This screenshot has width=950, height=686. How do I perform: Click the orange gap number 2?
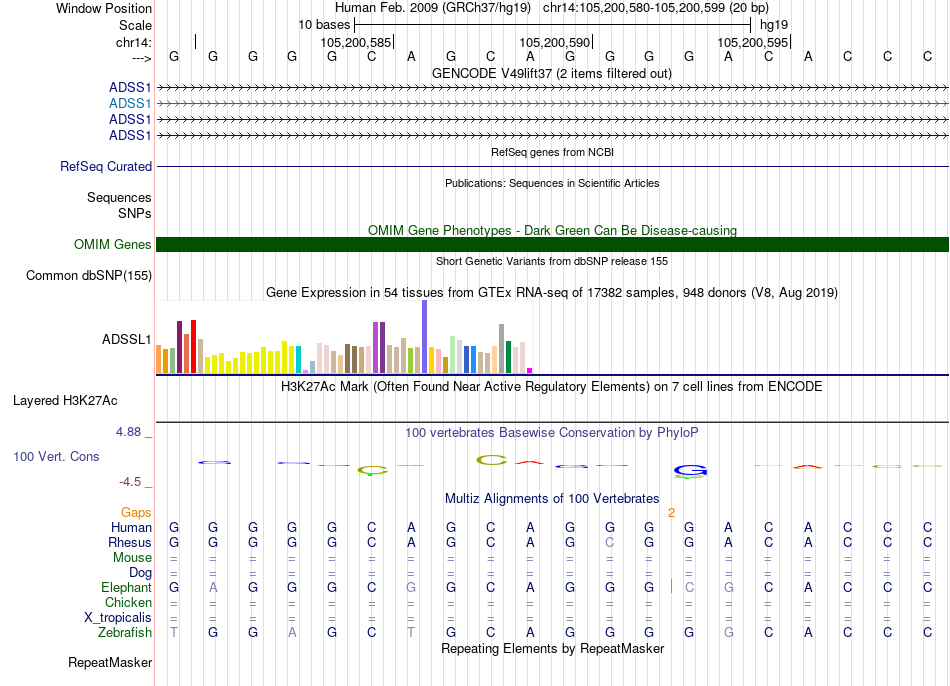point(672,512)
